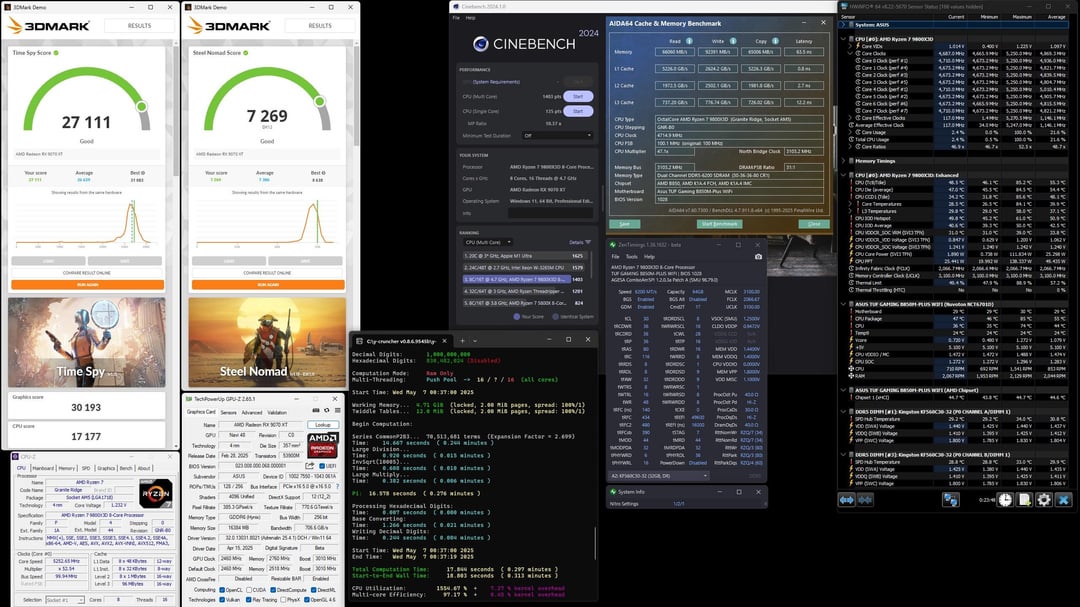Start the Cinebench CPU (Multi Core) test

[578, 96]
